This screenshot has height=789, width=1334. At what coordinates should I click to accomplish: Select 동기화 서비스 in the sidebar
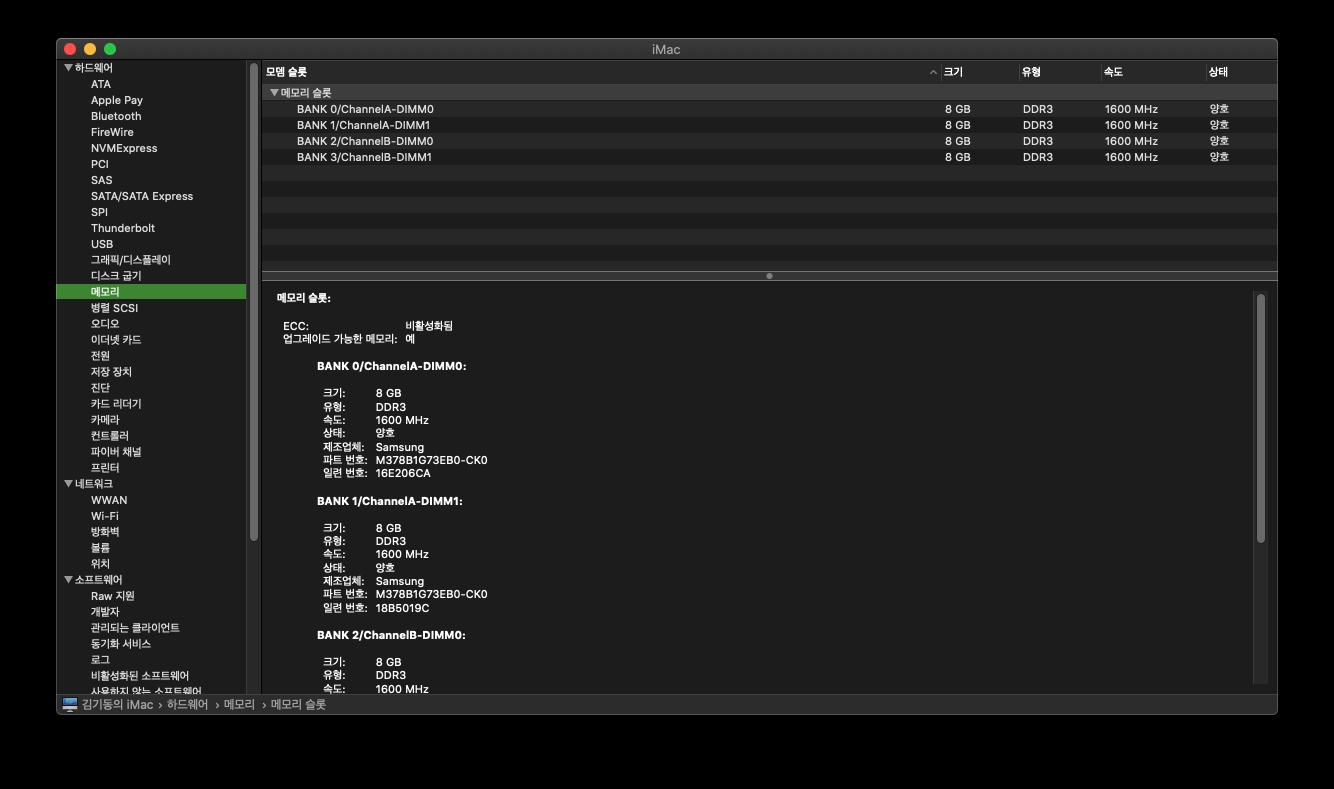(x=121, y=644)
